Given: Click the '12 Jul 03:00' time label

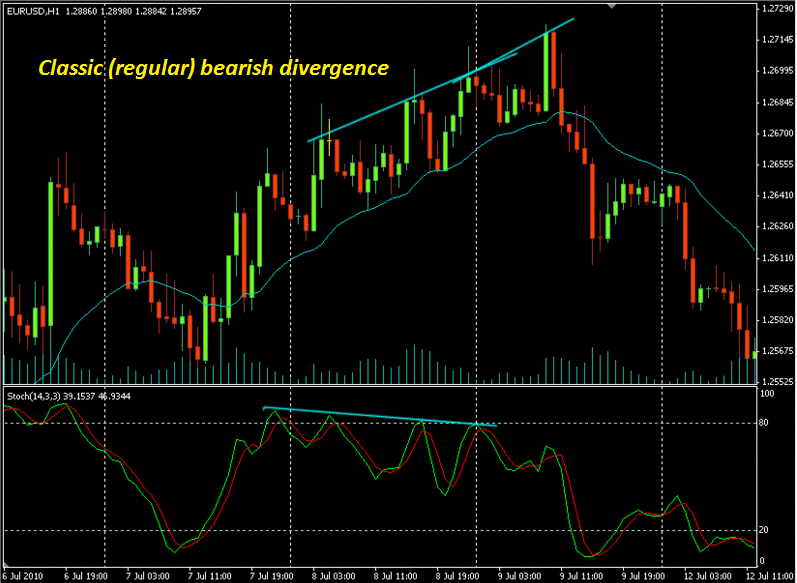Looking at the screenshot, I should click(706, 577).
